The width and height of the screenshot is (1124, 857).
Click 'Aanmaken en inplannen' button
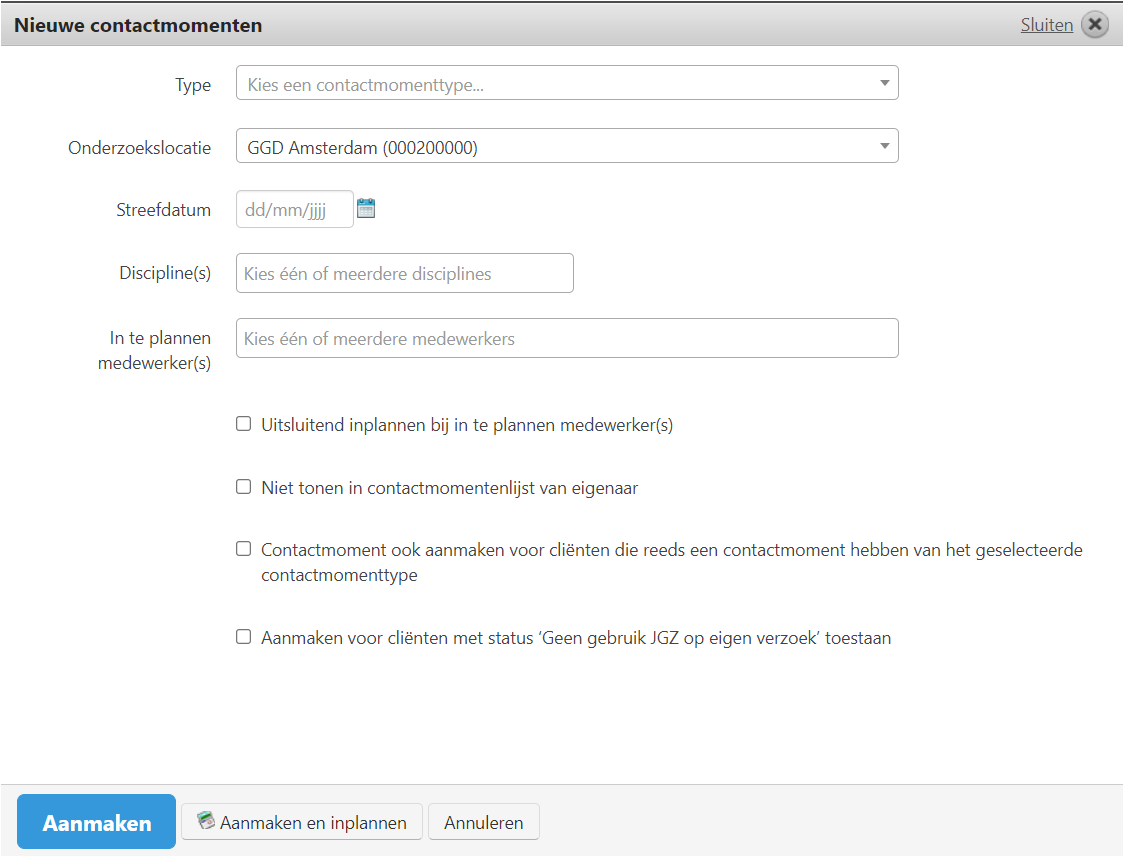[302, 823]
